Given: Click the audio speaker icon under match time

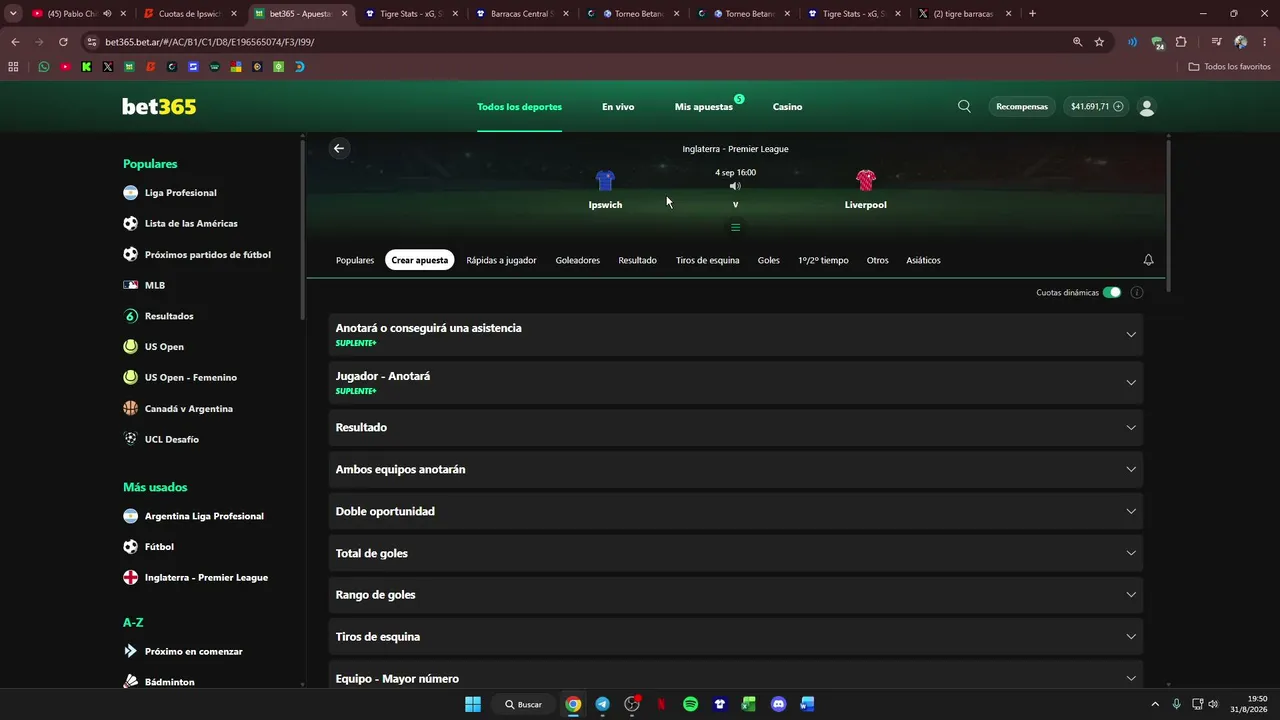Looking at the screenshot, I should (735, 186).
